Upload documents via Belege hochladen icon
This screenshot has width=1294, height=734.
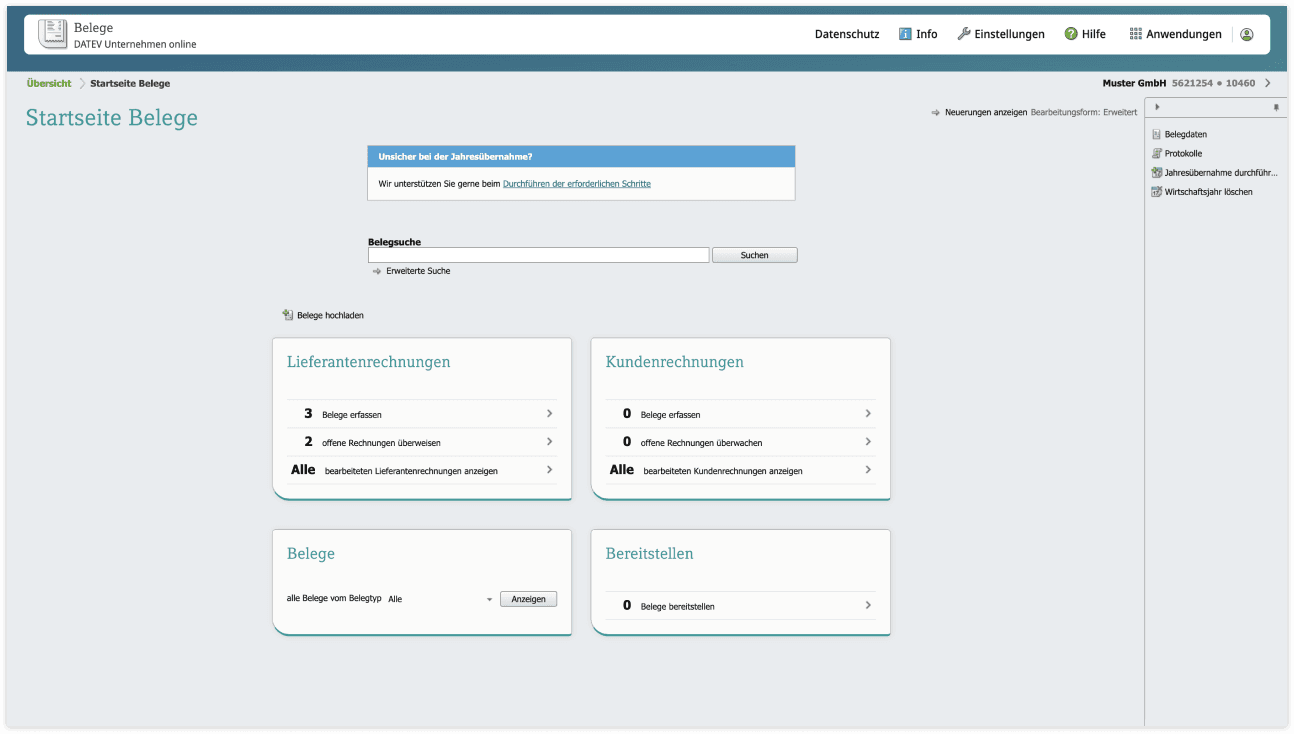click(287, 314)
